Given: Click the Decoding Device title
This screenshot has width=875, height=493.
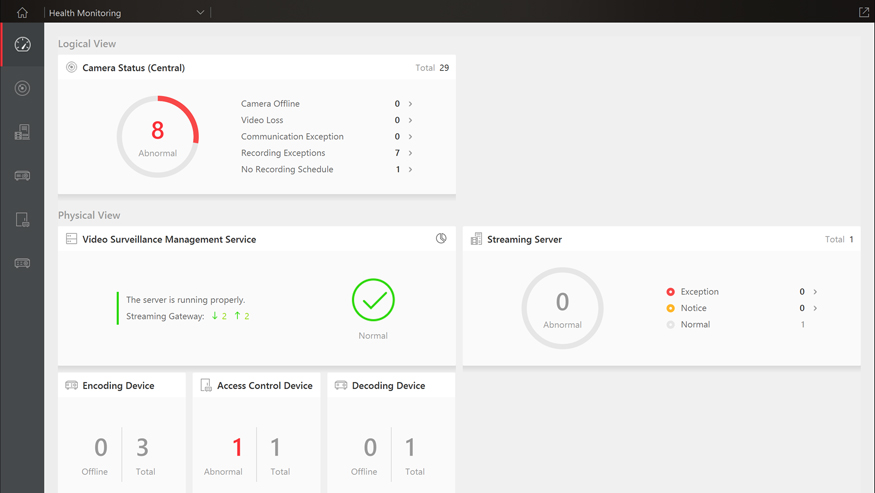Looking at the screenshot, I should click(x=388, y=385).
